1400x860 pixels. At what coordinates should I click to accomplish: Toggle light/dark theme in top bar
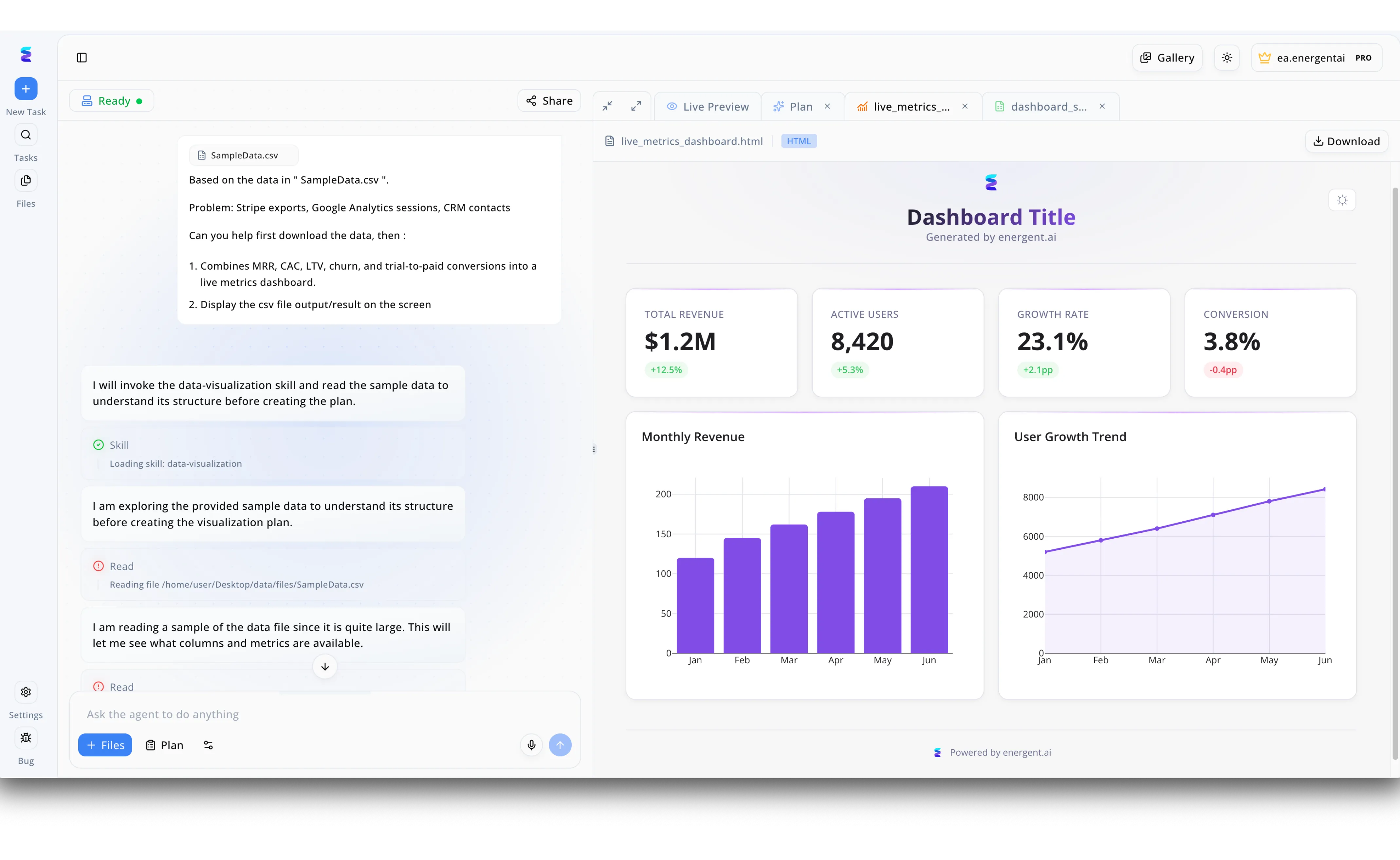[1226, 58]
